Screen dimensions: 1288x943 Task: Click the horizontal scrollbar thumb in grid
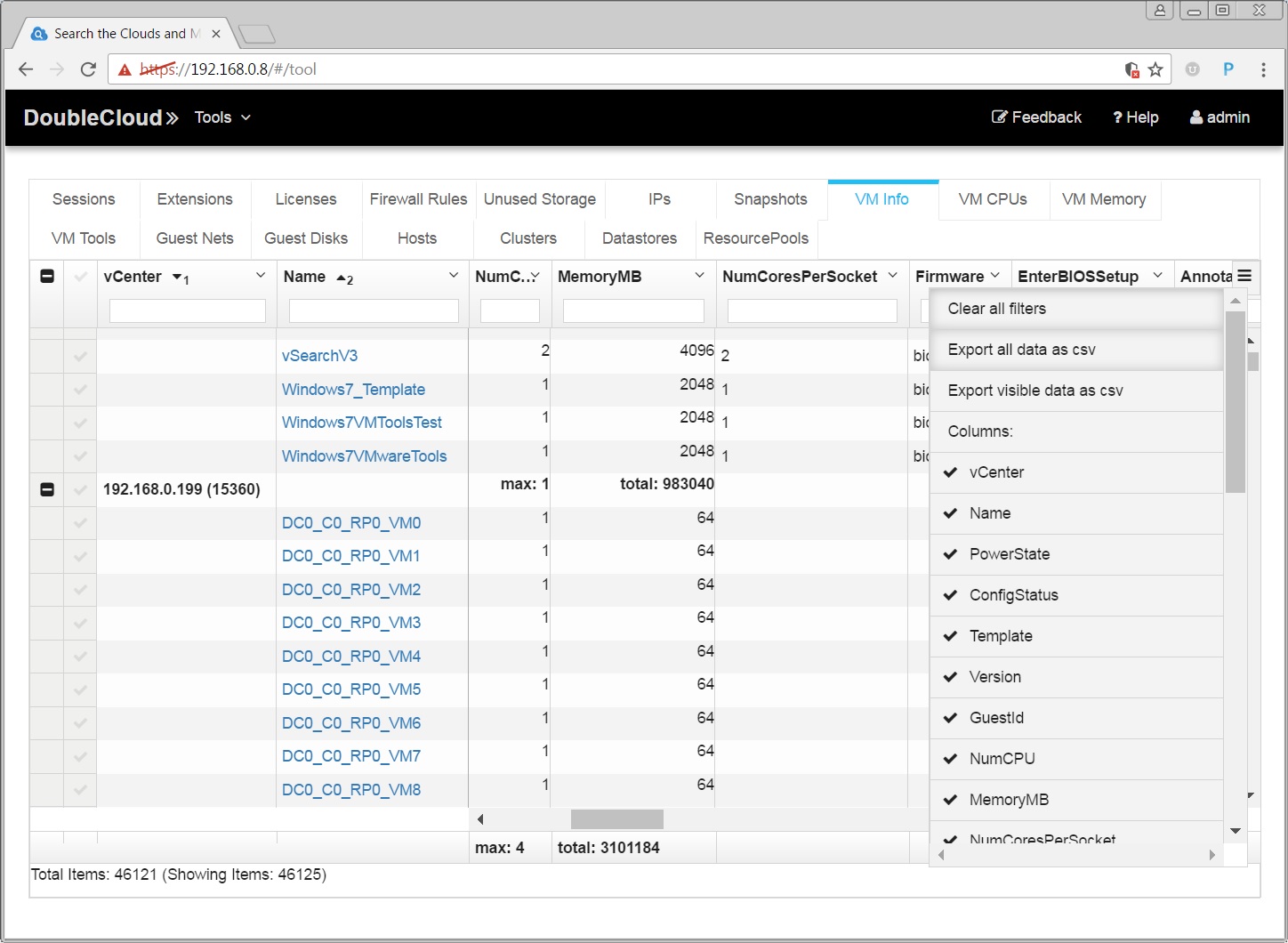click(x=616, y=819)
